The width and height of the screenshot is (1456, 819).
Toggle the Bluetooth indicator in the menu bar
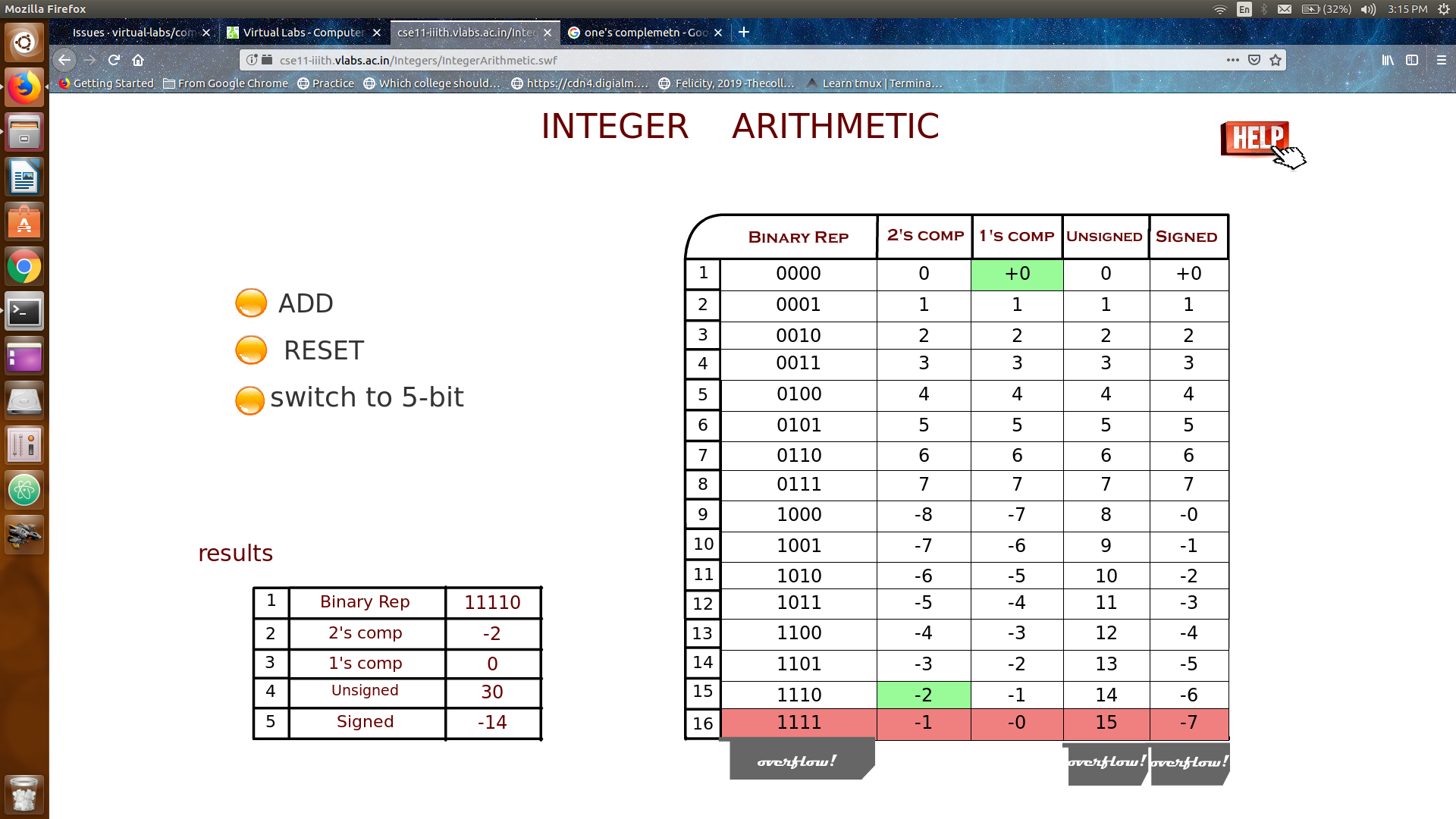[1263, 9]
